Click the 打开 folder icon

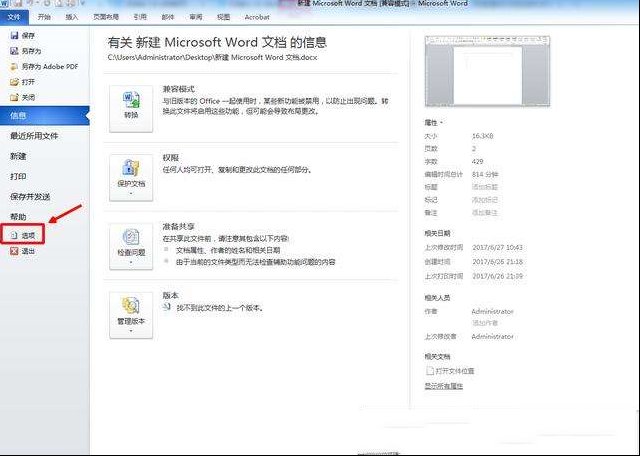[14, 82]
